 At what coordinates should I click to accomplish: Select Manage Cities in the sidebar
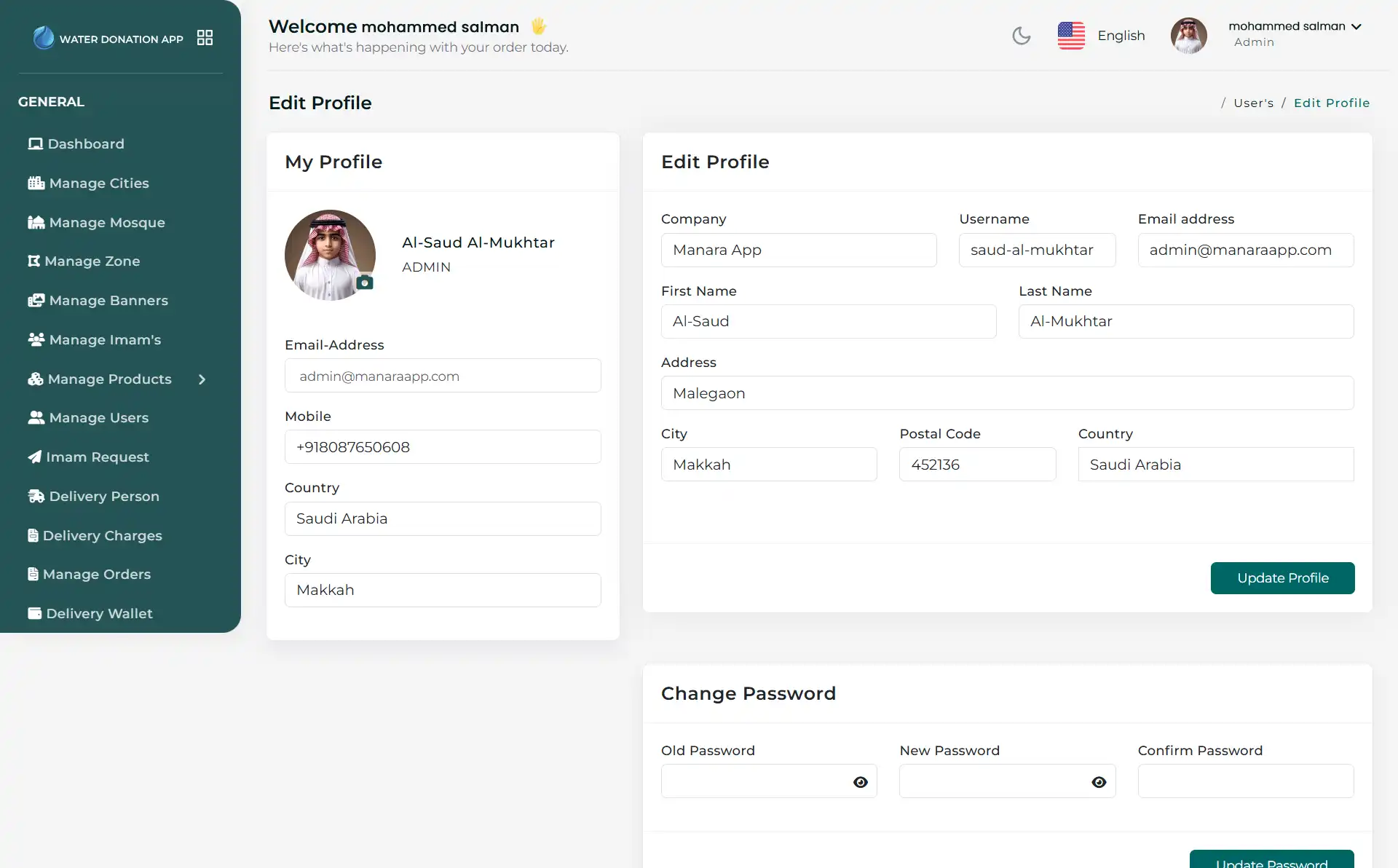coord(98,183)
